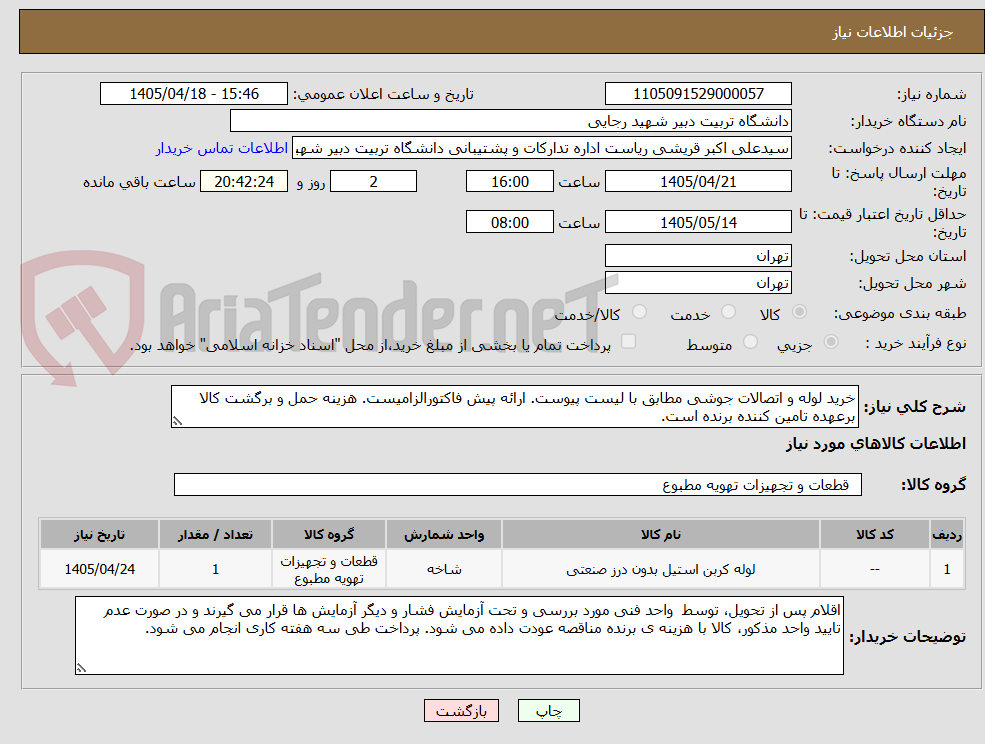985x744 pixels.
Task: Click the deadline time field 16:00
Action: 509,182
